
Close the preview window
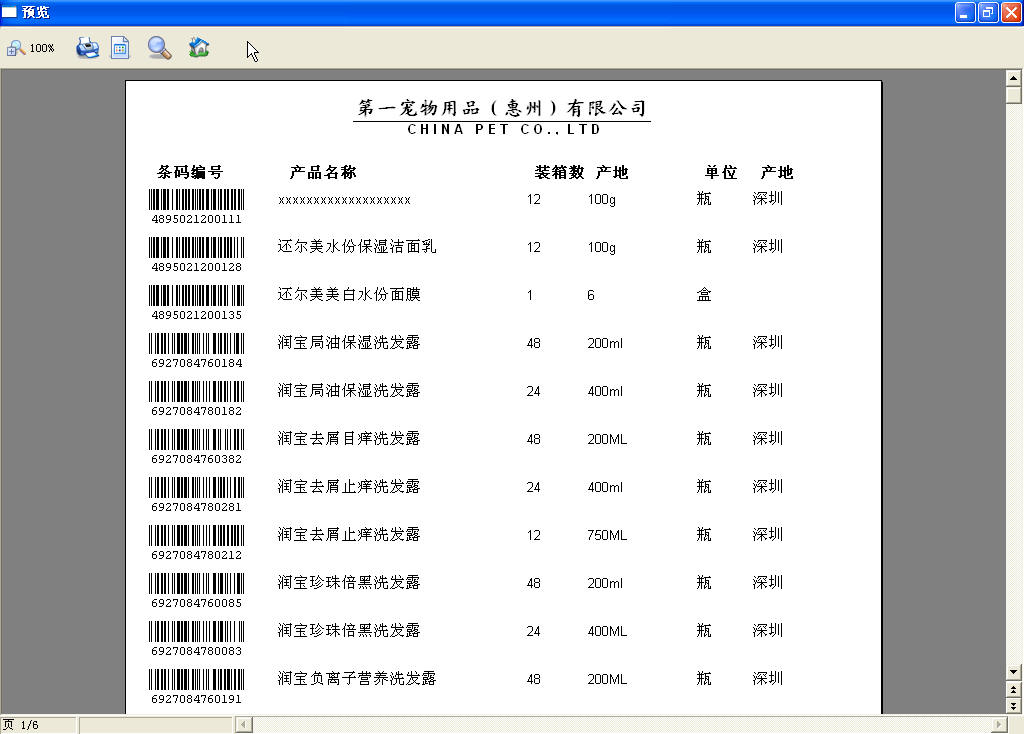click(1011, 12)
